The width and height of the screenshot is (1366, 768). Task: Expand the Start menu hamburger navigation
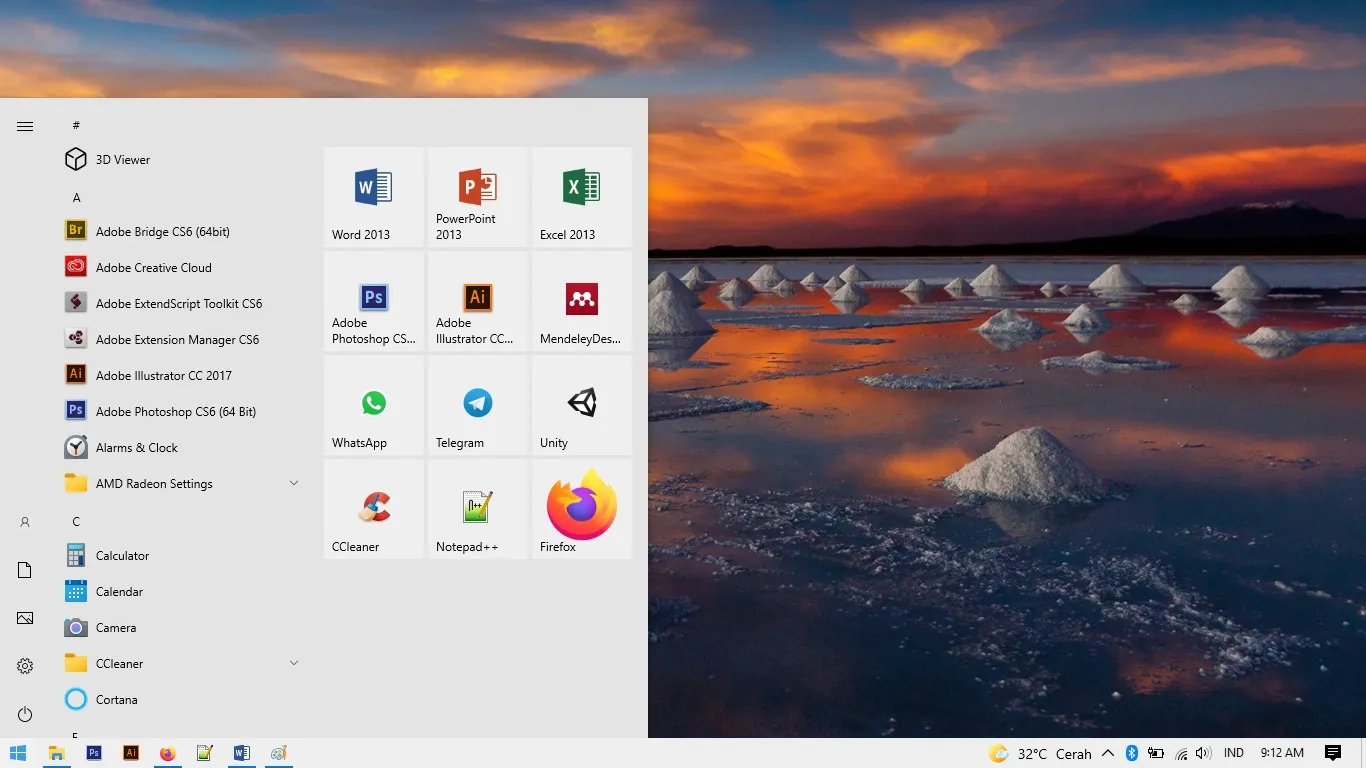[25, 126]
